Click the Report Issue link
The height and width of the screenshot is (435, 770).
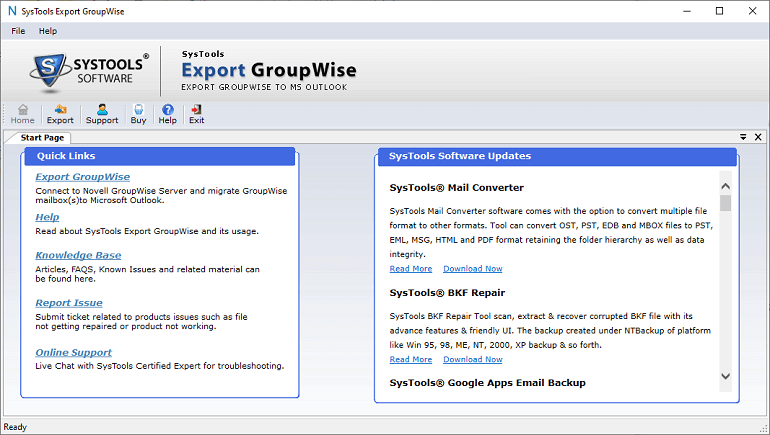[69, 303]
